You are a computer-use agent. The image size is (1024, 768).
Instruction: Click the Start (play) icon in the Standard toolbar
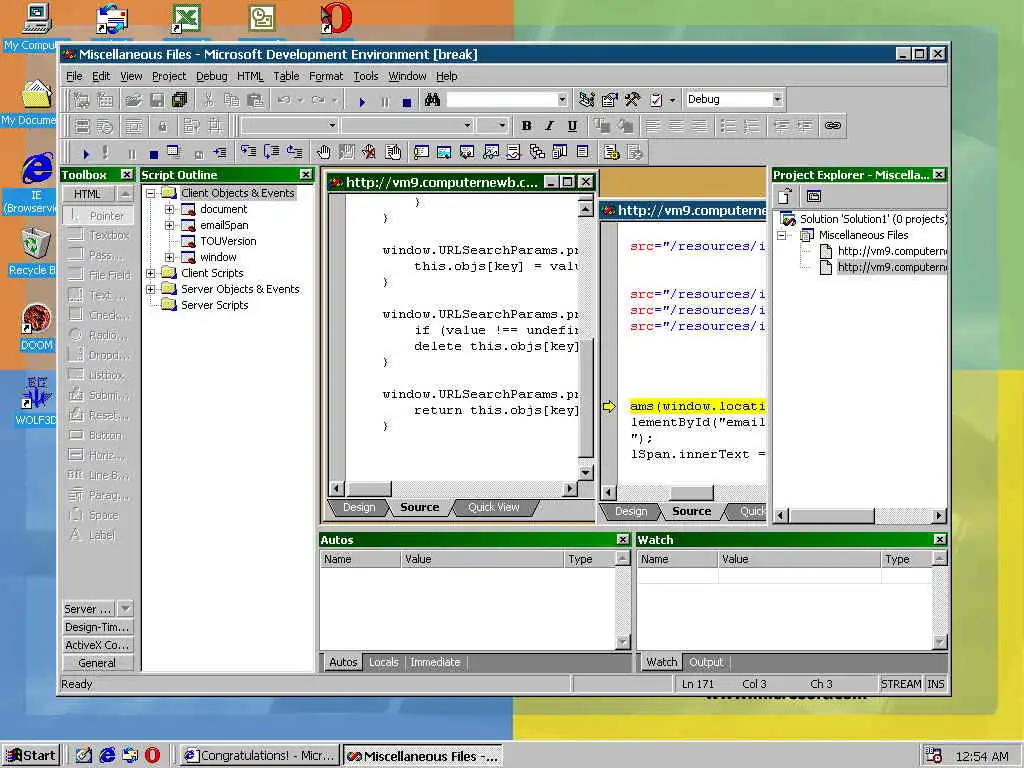coord(362,101)
